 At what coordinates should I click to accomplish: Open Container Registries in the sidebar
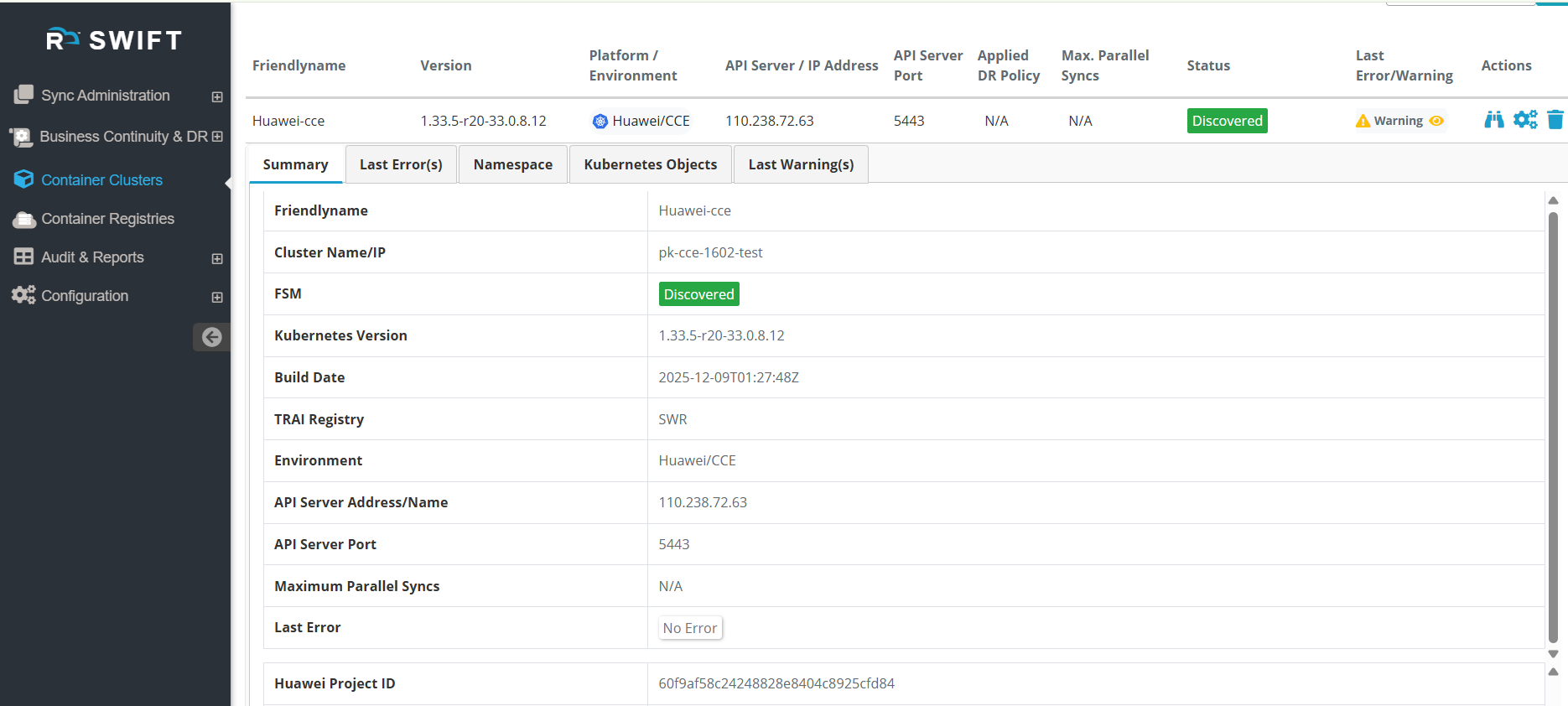[x=107, y=219]
